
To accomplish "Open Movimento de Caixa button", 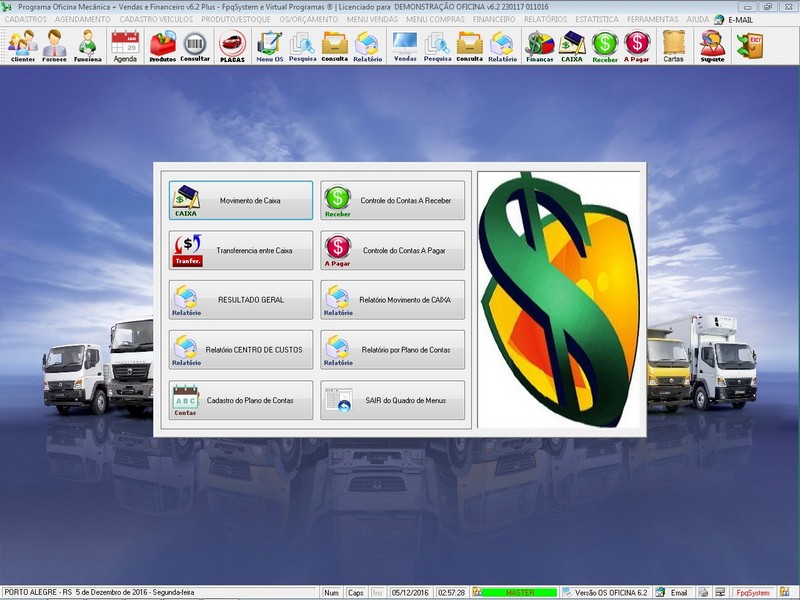I will tap(241, 201).
